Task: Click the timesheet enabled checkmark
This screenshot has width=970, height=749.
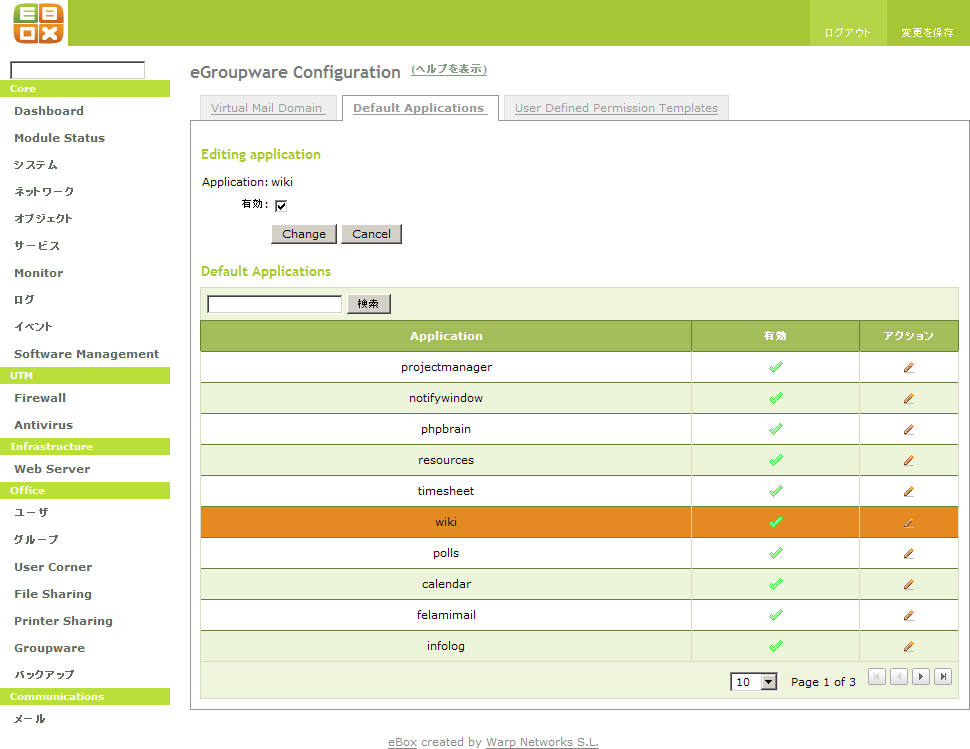Action: pyautogui.click(x=776, y=490)
